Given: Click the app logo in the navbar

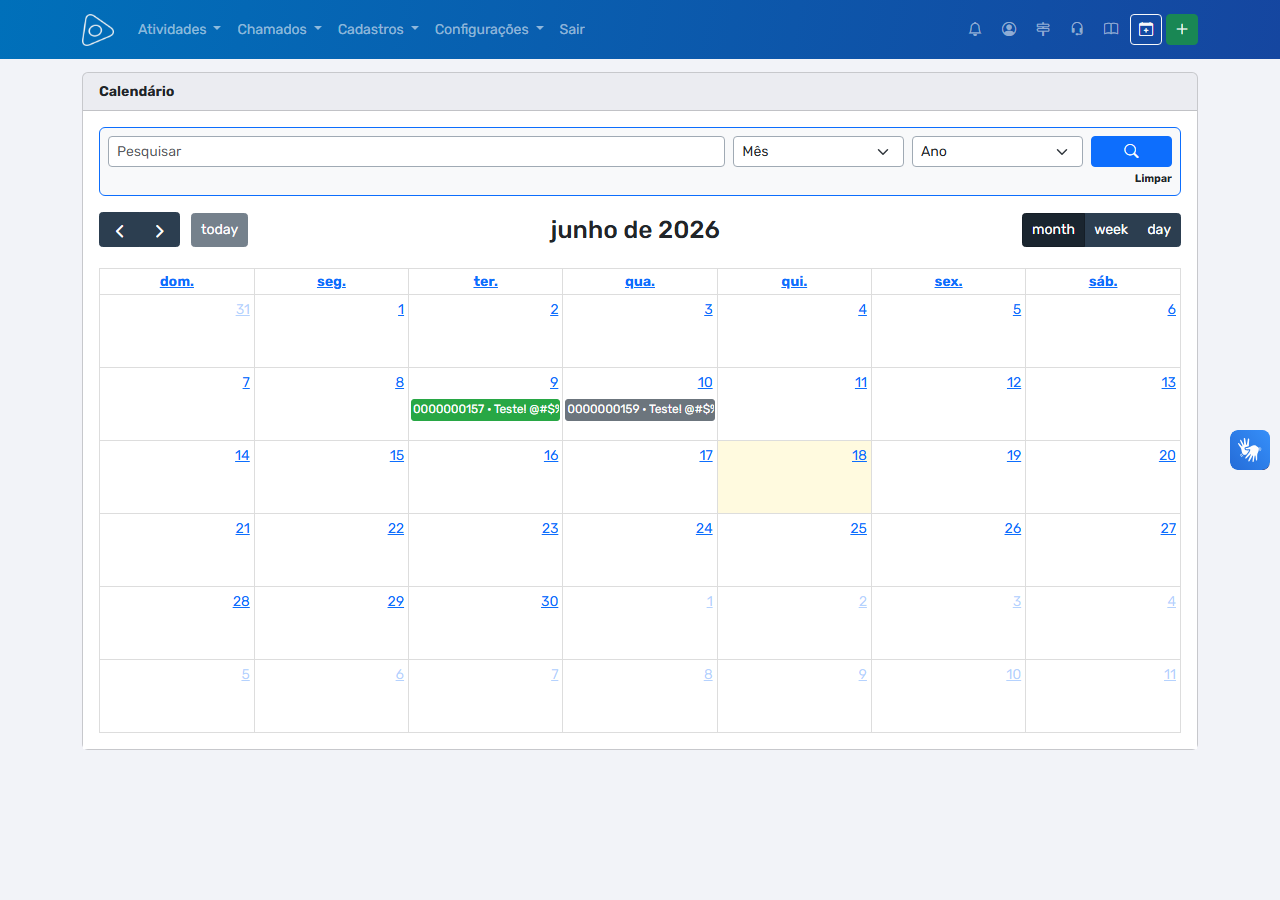Looking at the screenshot, I should click(98, 30).
